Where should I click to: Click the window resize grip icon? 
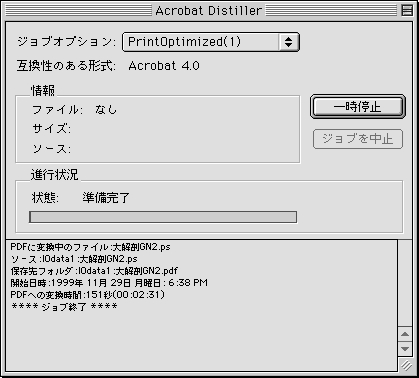406,365
